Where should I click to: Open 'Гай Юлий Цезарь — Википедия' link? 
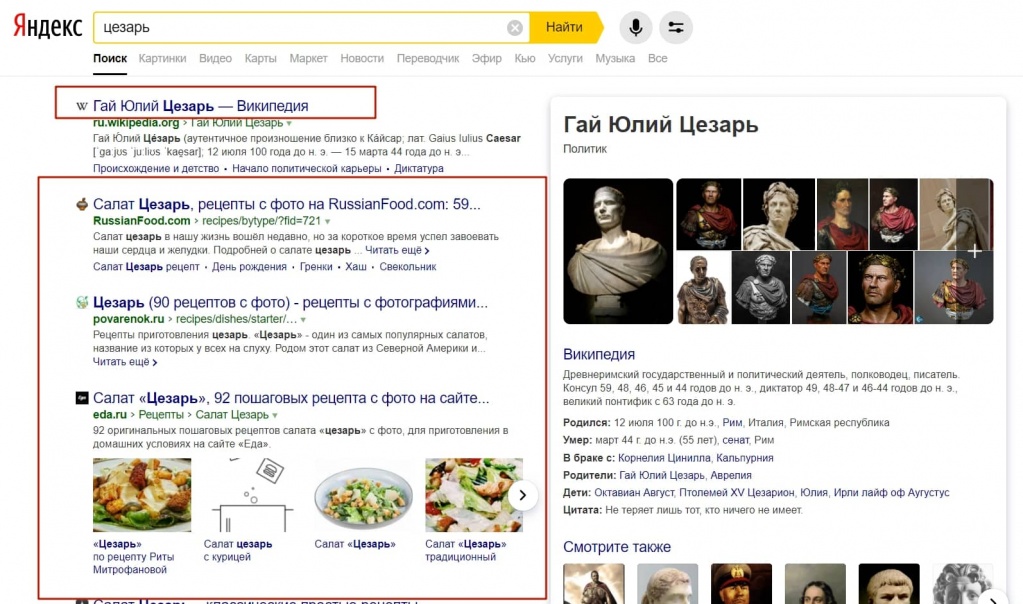[200, 106]
